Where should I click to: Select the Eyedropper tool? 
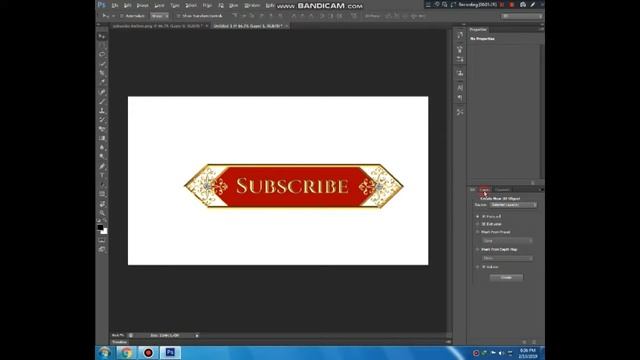point(102,82)
